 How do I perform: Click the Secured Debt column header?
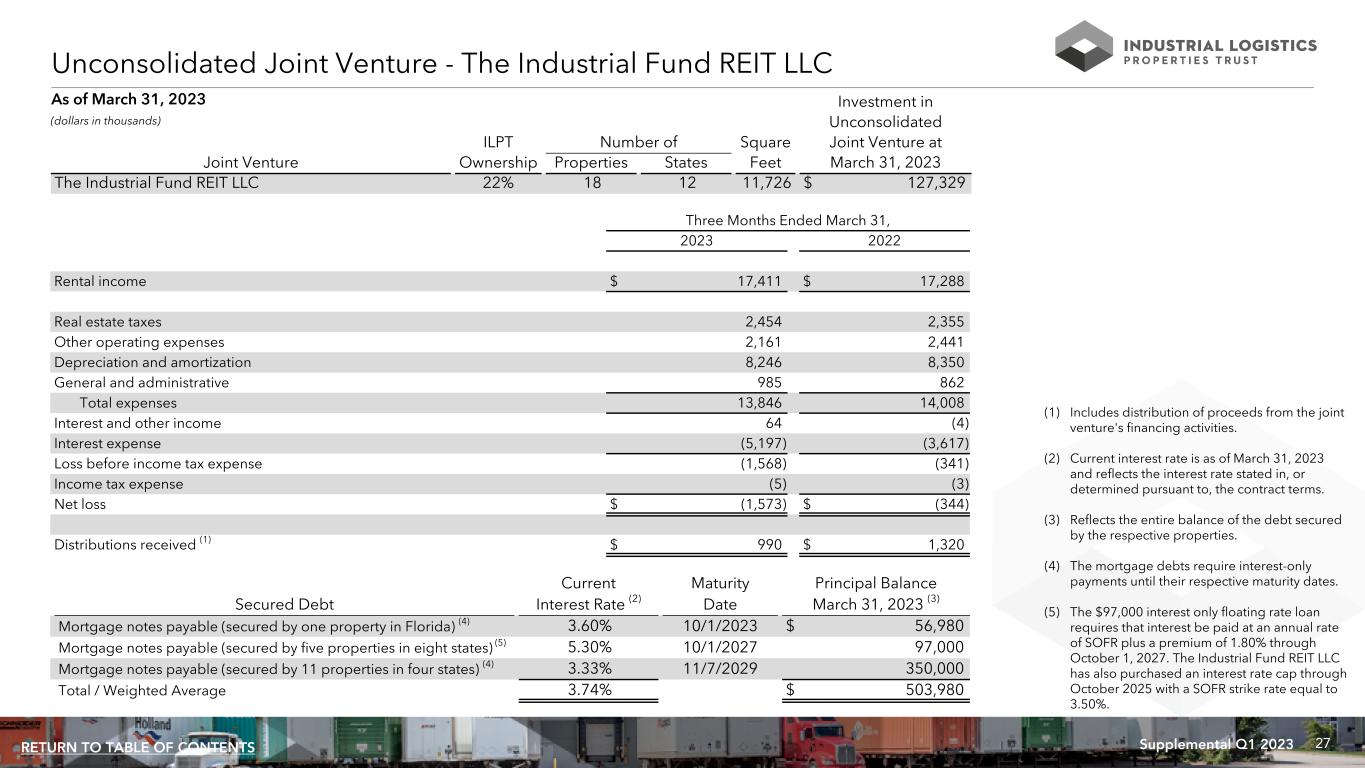(x=285, y=604)
